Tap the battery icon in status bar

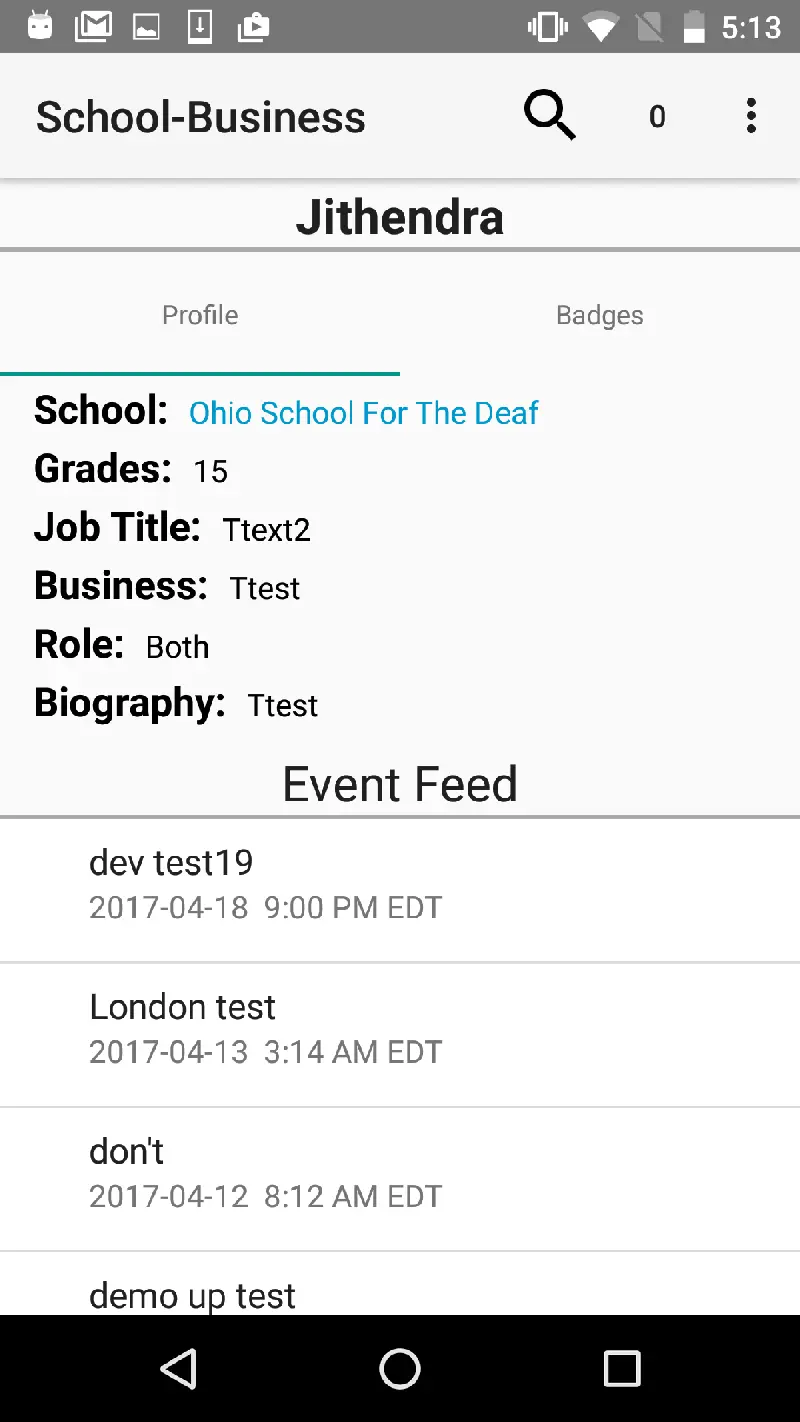coord(694,27)
